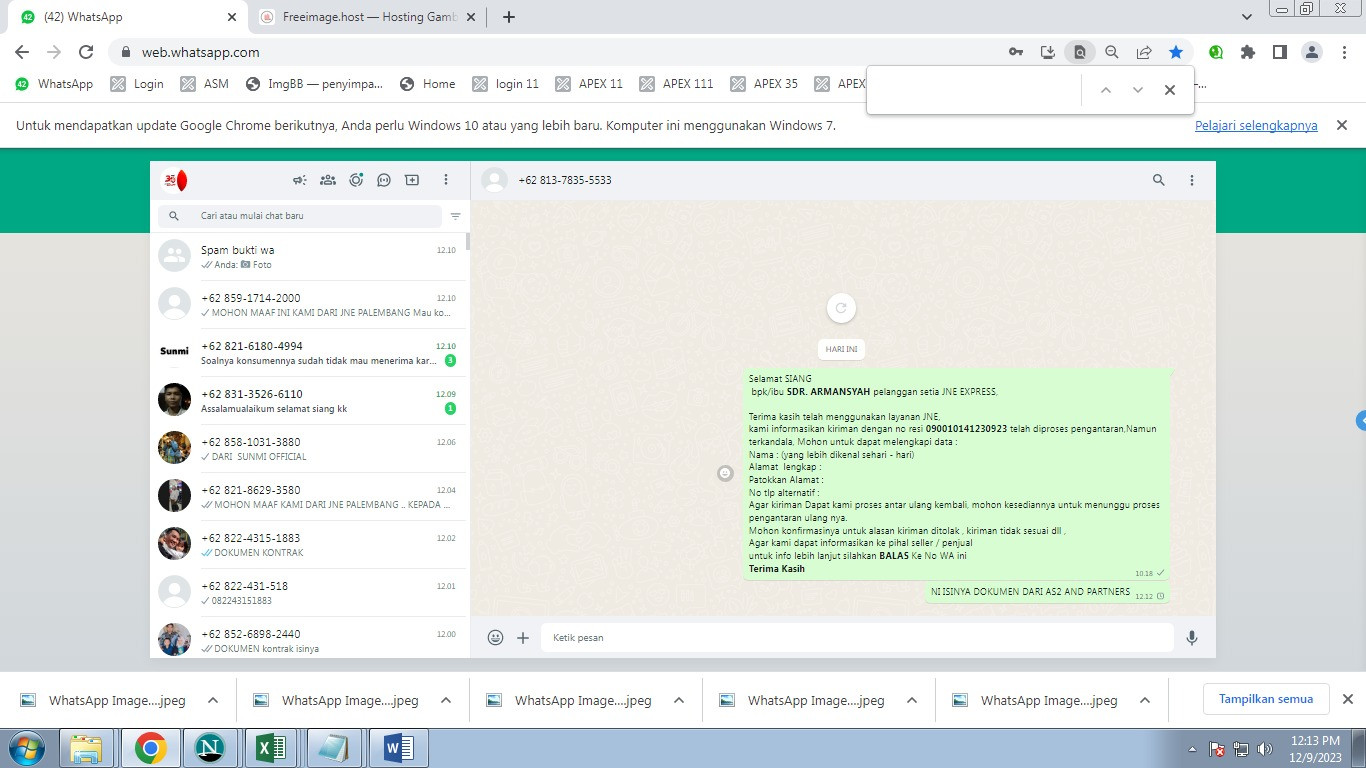Click the zoom magnifier icon
Screen dimensions: 1366x768
coord(1111,52)
